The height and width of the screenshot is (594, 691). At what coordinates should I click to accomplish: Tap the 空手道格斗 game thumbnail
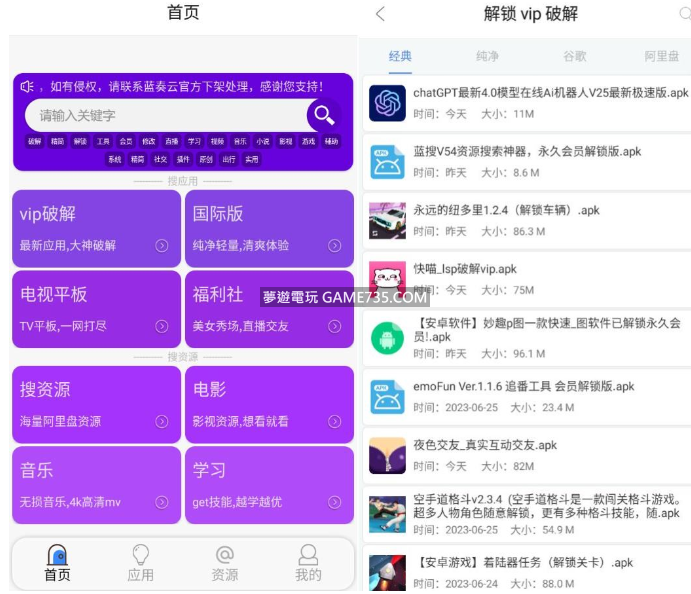tap(387, 514)
